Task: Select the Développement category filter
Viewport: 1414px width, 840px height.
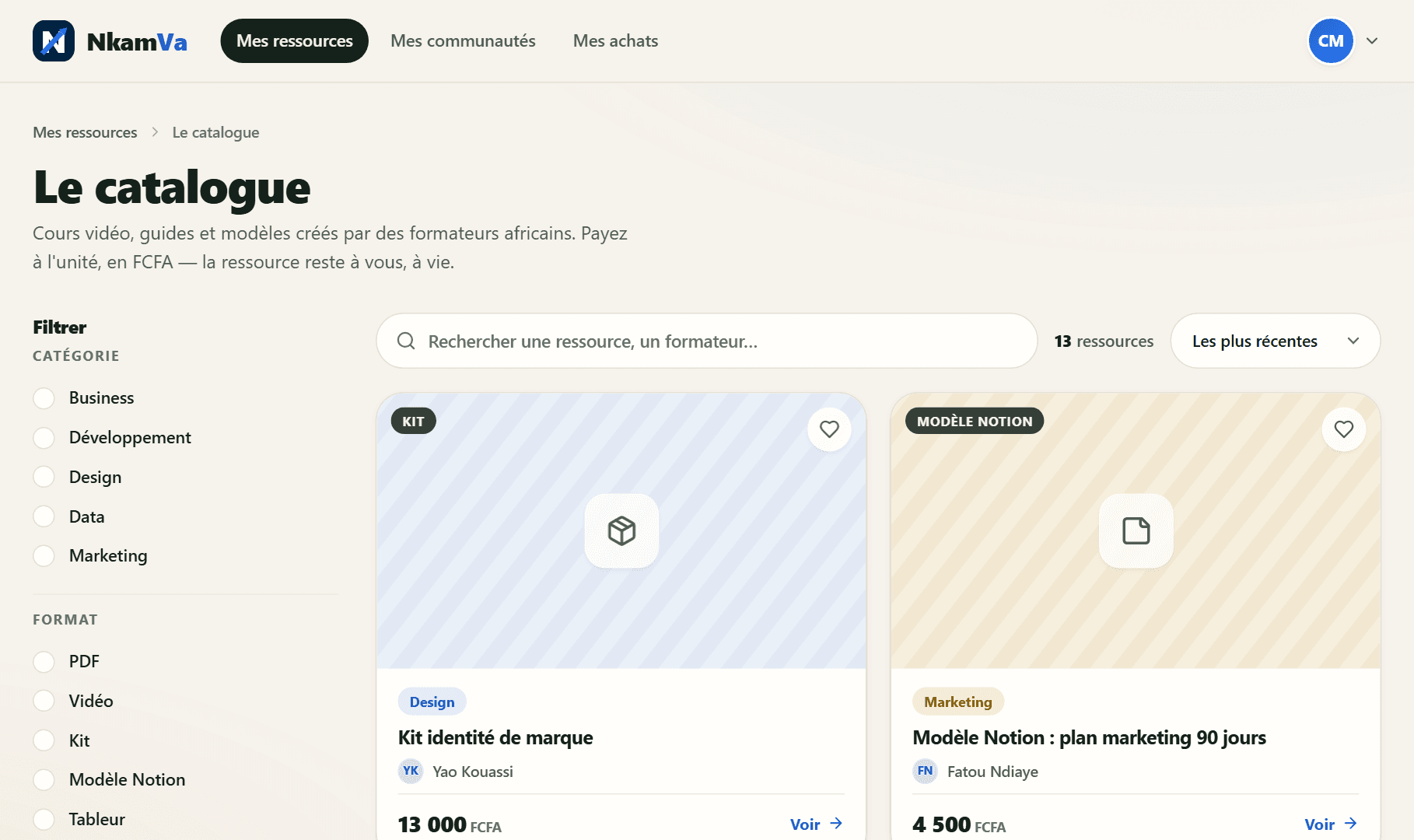Action: point(44,438)
